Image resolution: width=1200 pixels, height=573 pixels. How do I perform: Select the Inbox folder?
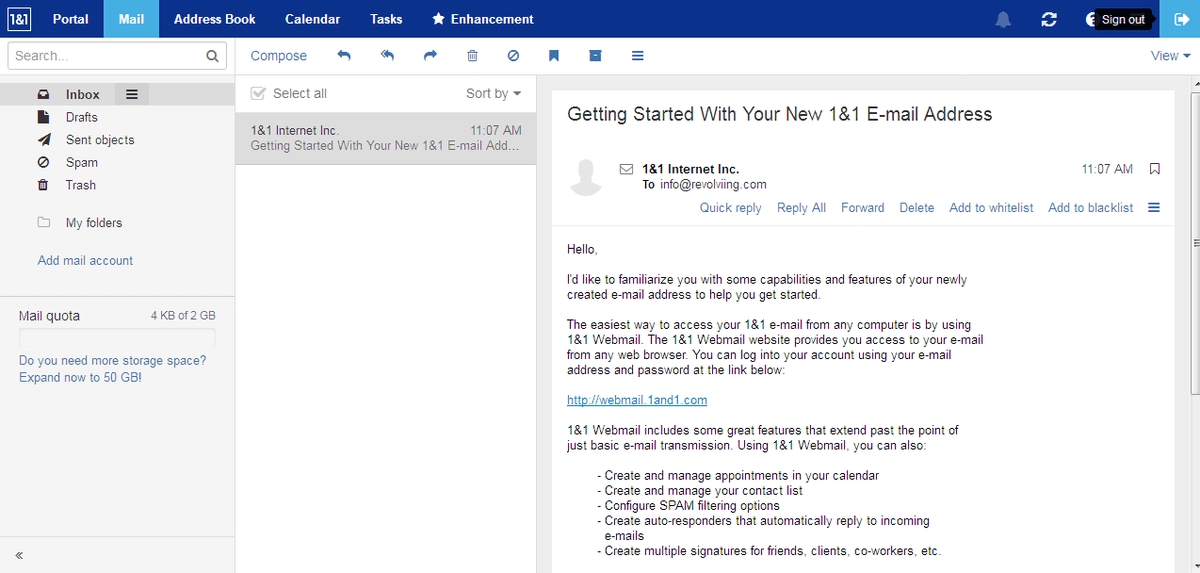(83, 94)
